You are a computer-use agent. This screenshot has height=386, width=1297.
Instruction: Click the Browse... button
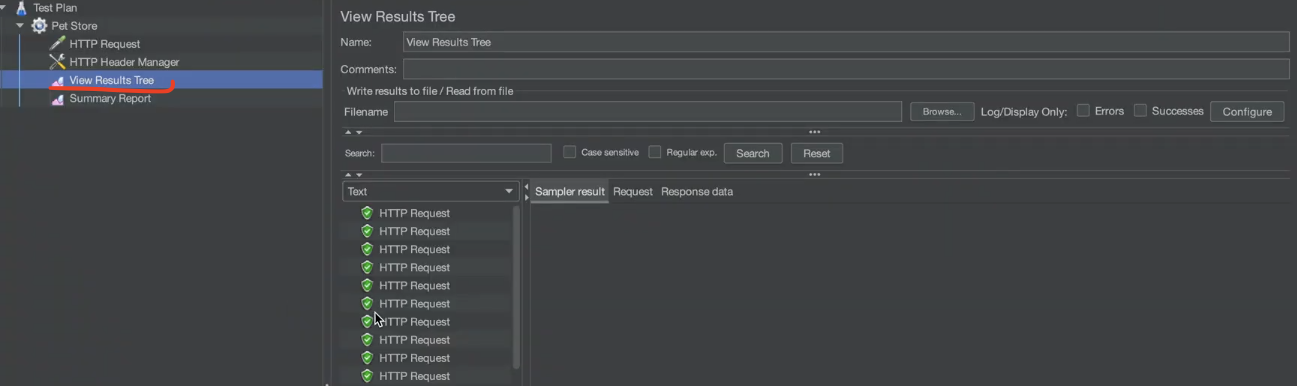(x=942, y=112)
